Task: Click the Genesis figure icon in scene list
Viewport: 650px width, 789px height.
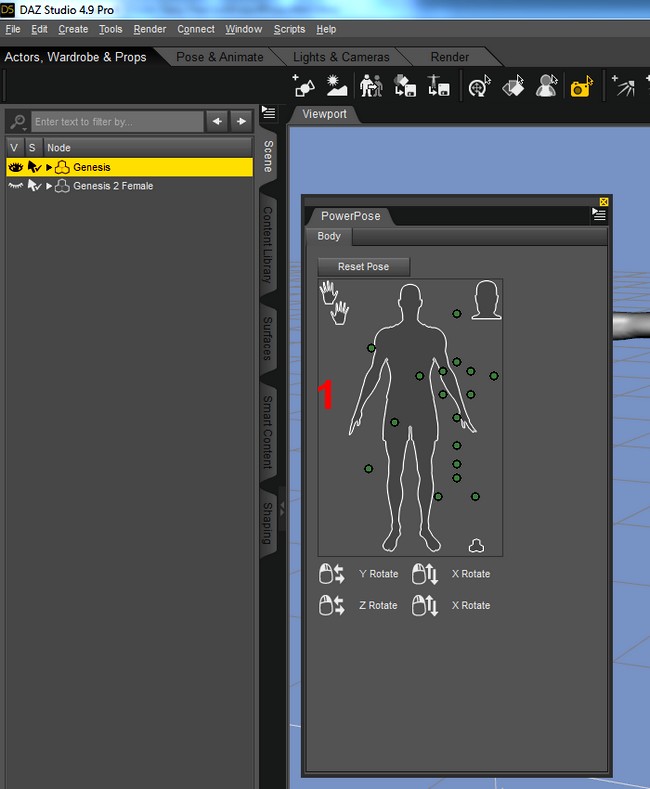Action: [62, 167]
